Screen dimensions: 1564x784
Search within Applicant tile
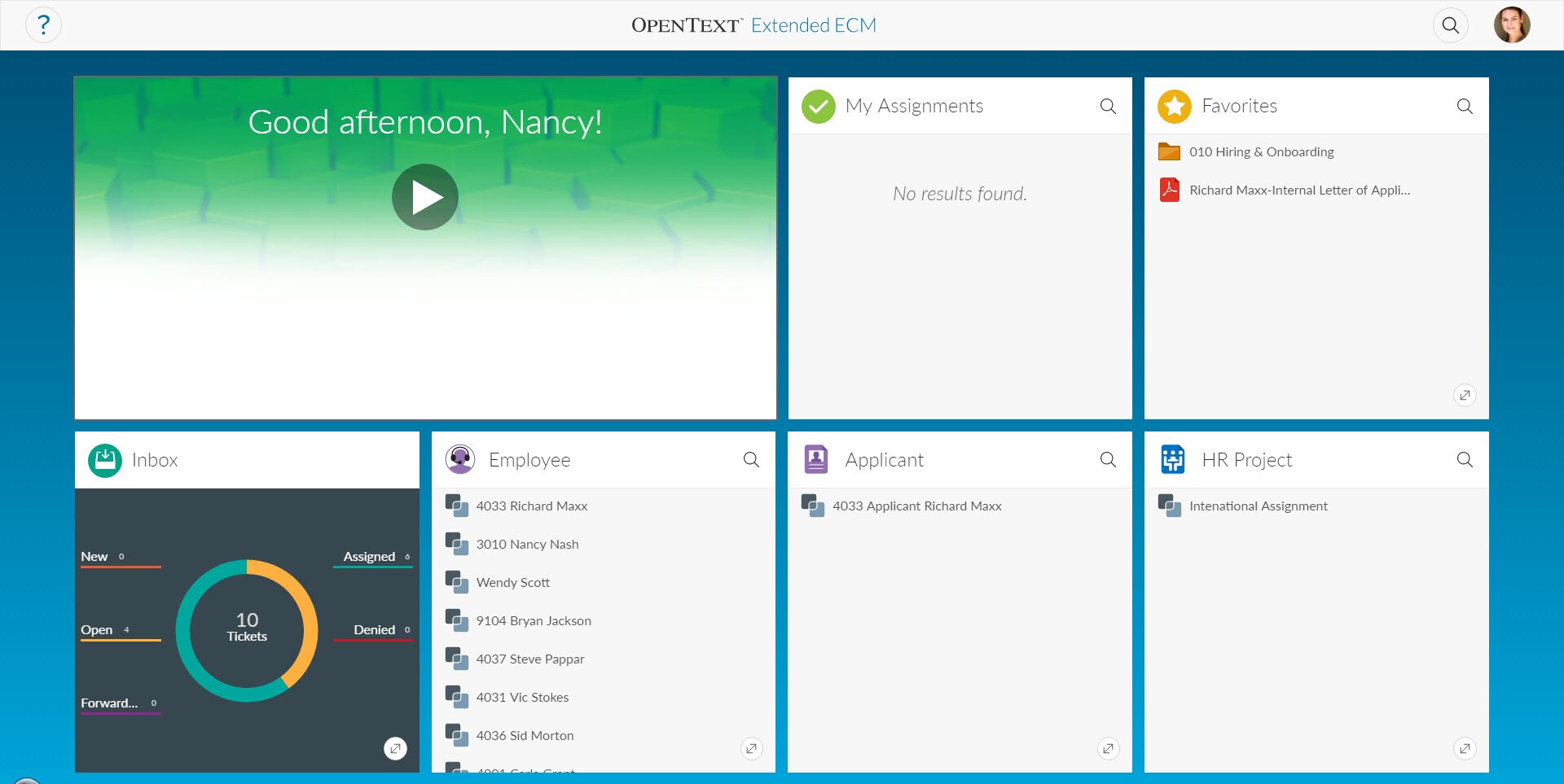point(1108,460)
